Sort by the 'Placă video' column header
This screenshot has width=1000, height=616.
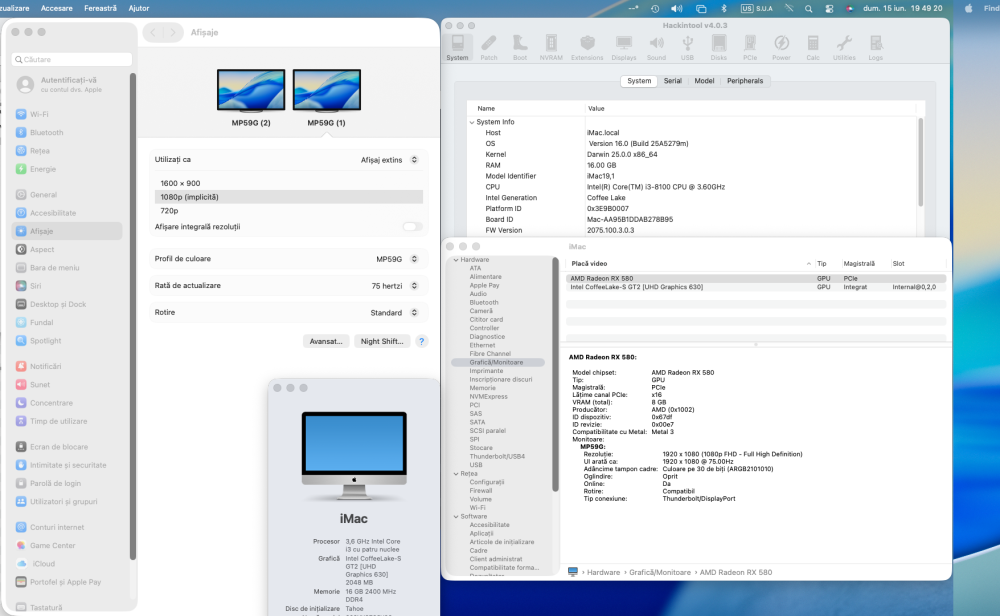689,263
